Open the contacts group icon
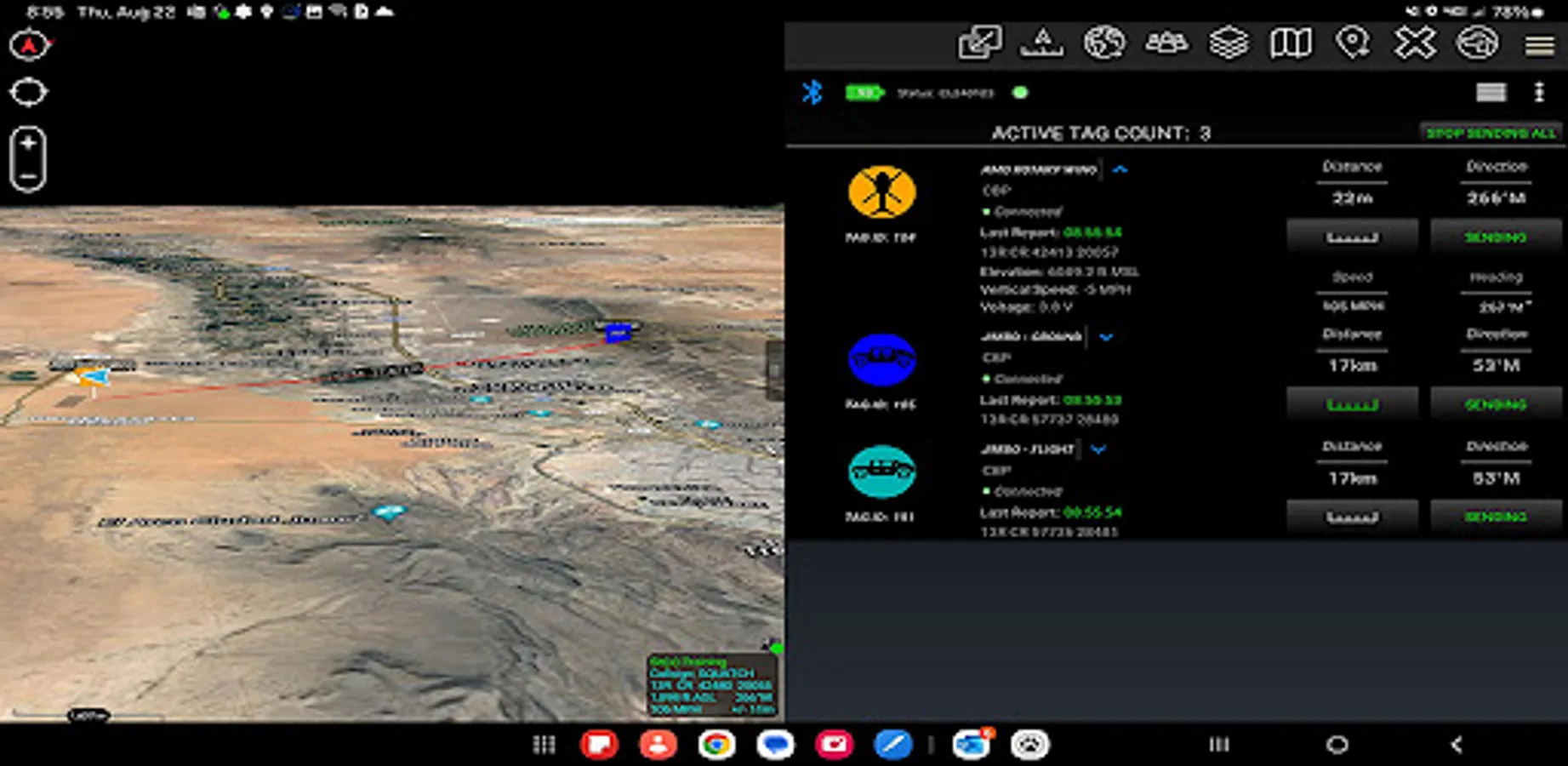This screenshot has width=1568, height=766. 1166,43
